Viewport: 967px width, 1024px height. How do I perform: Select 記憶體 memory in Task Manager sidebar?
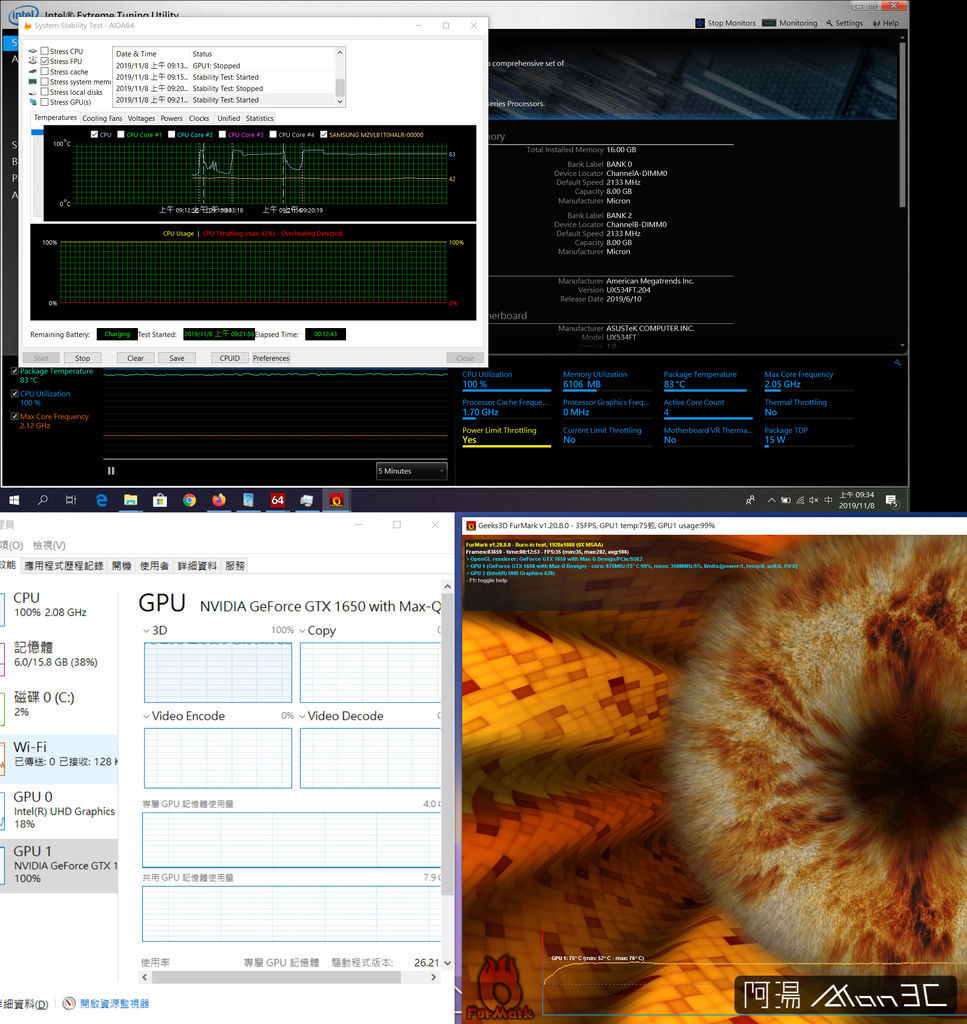click(59, 655)
